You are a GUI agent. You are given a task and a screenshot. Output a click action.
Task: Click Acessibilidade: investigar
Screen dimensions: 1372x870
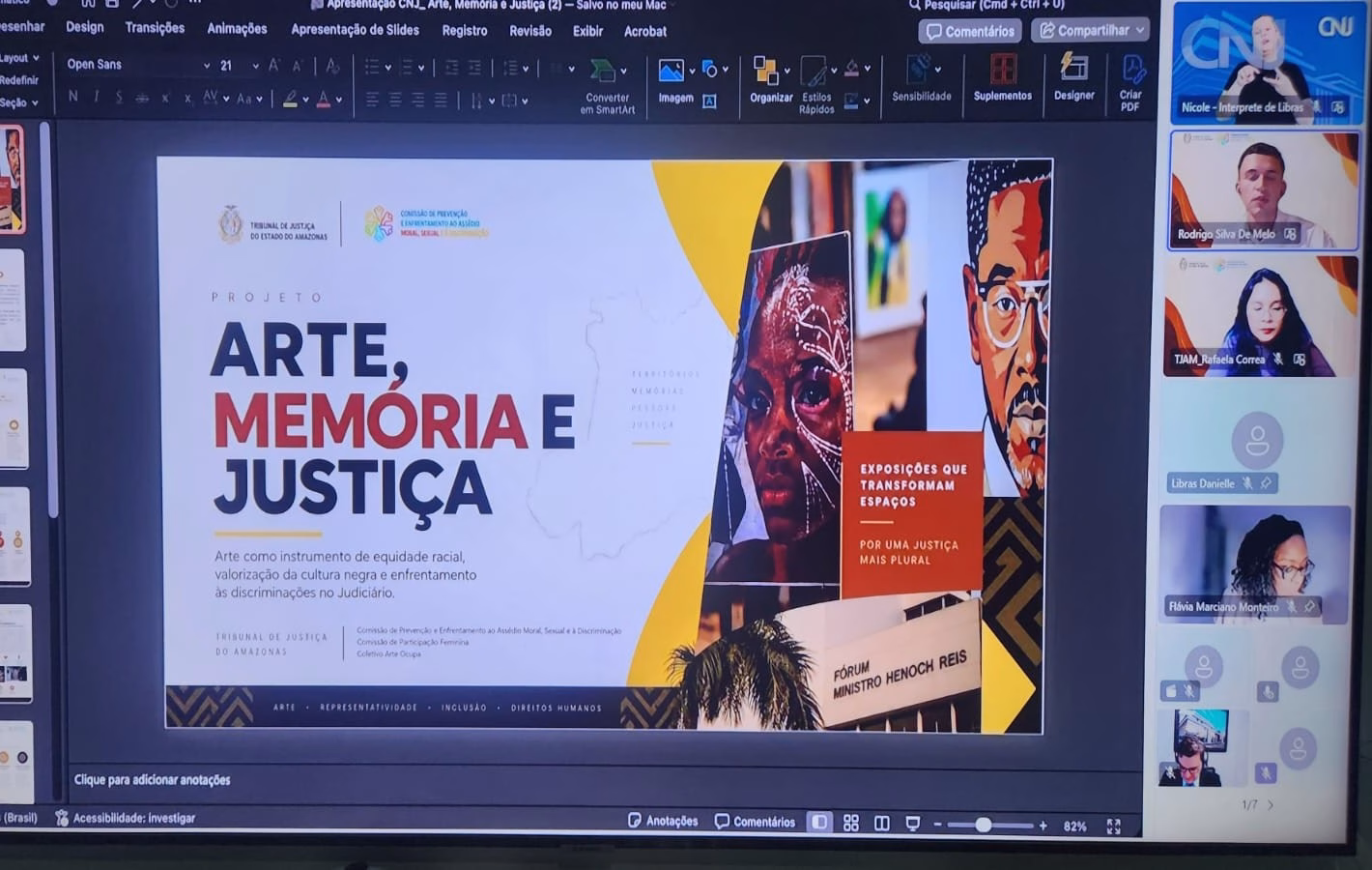(126, 818)
